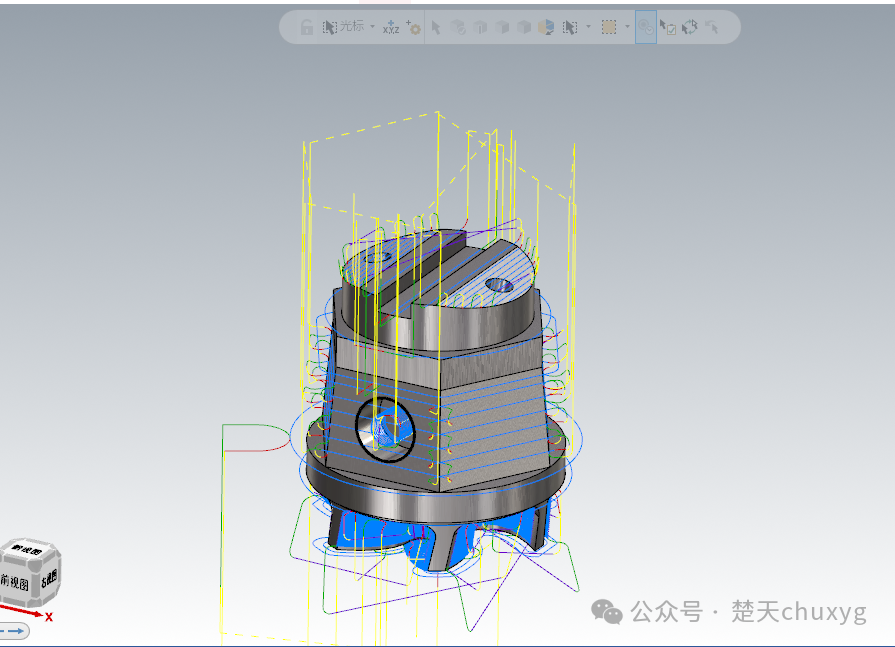Click the X,Y,Z point coordinates icon
Viewport: 895px width, 647px height.
coord(391,27)
